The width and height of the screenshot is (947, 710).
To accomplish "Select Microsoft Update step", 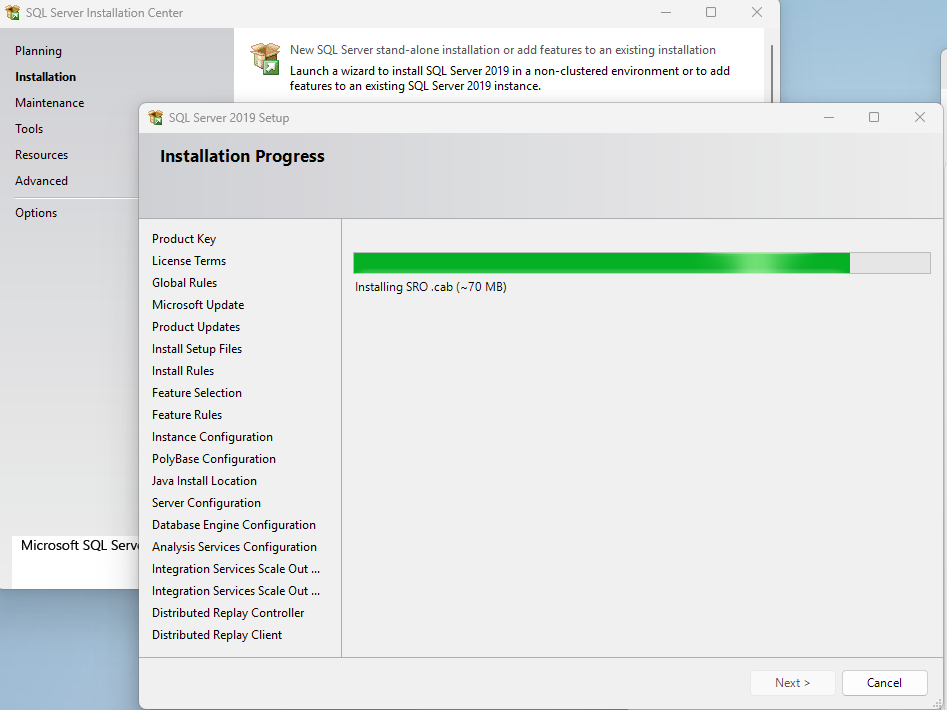I will click(198, 305).
